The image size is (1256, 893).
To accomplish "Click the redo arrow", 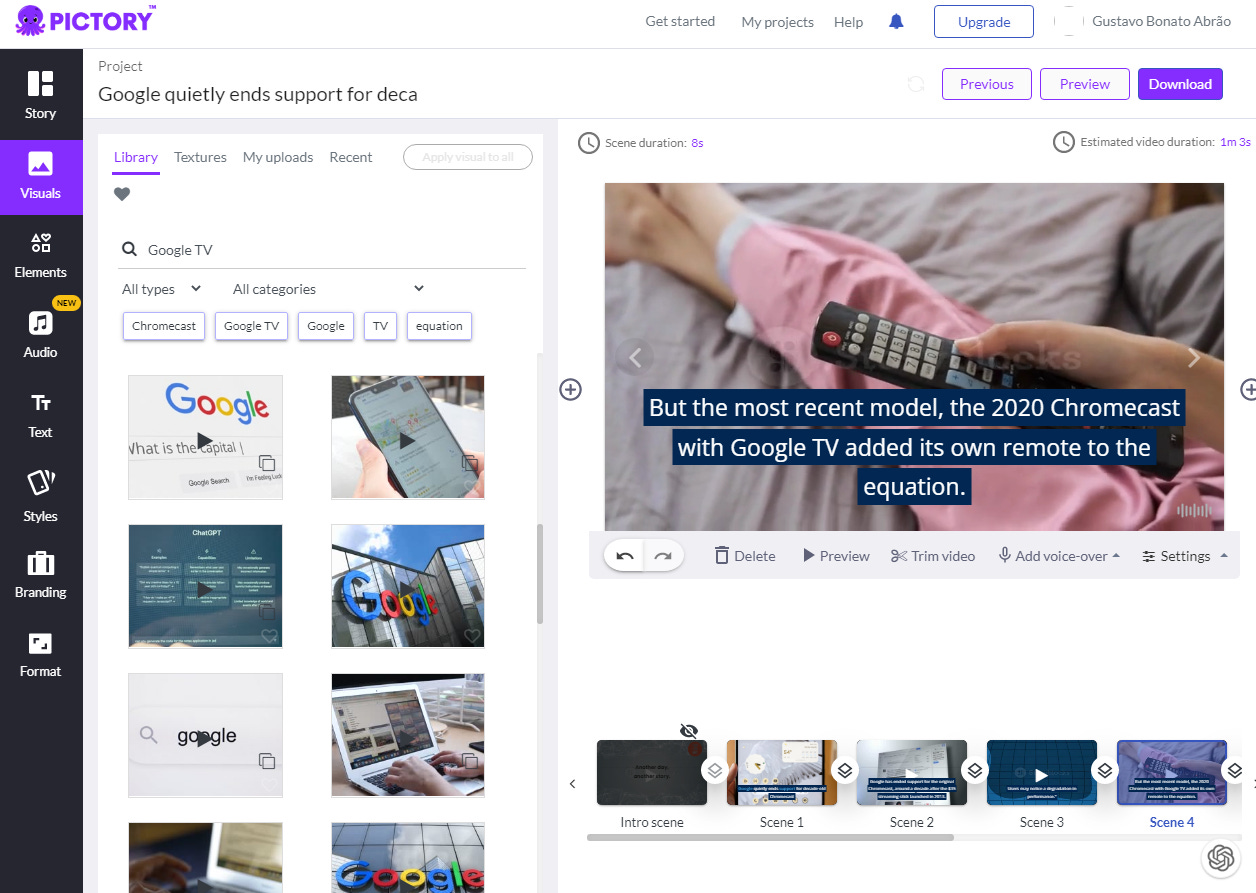I will (662, 556).
